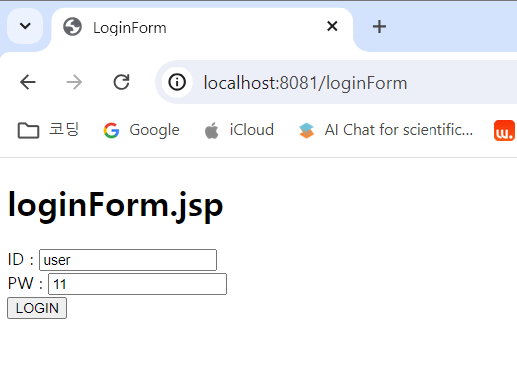Open the 코딩 bookmarks folder
Image resolution: width=517 pixels, height=379 pixels.
pyautogui.click(x=48, y=130)
